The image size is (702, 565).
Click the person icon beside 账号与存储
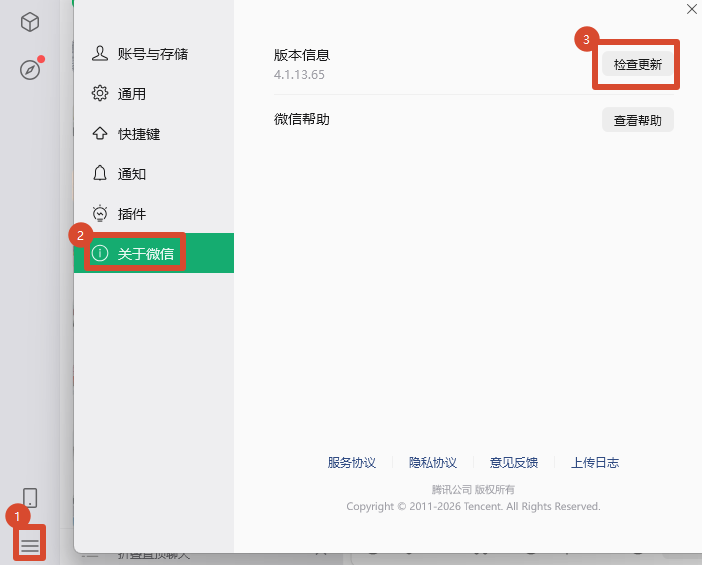(99, 53)
